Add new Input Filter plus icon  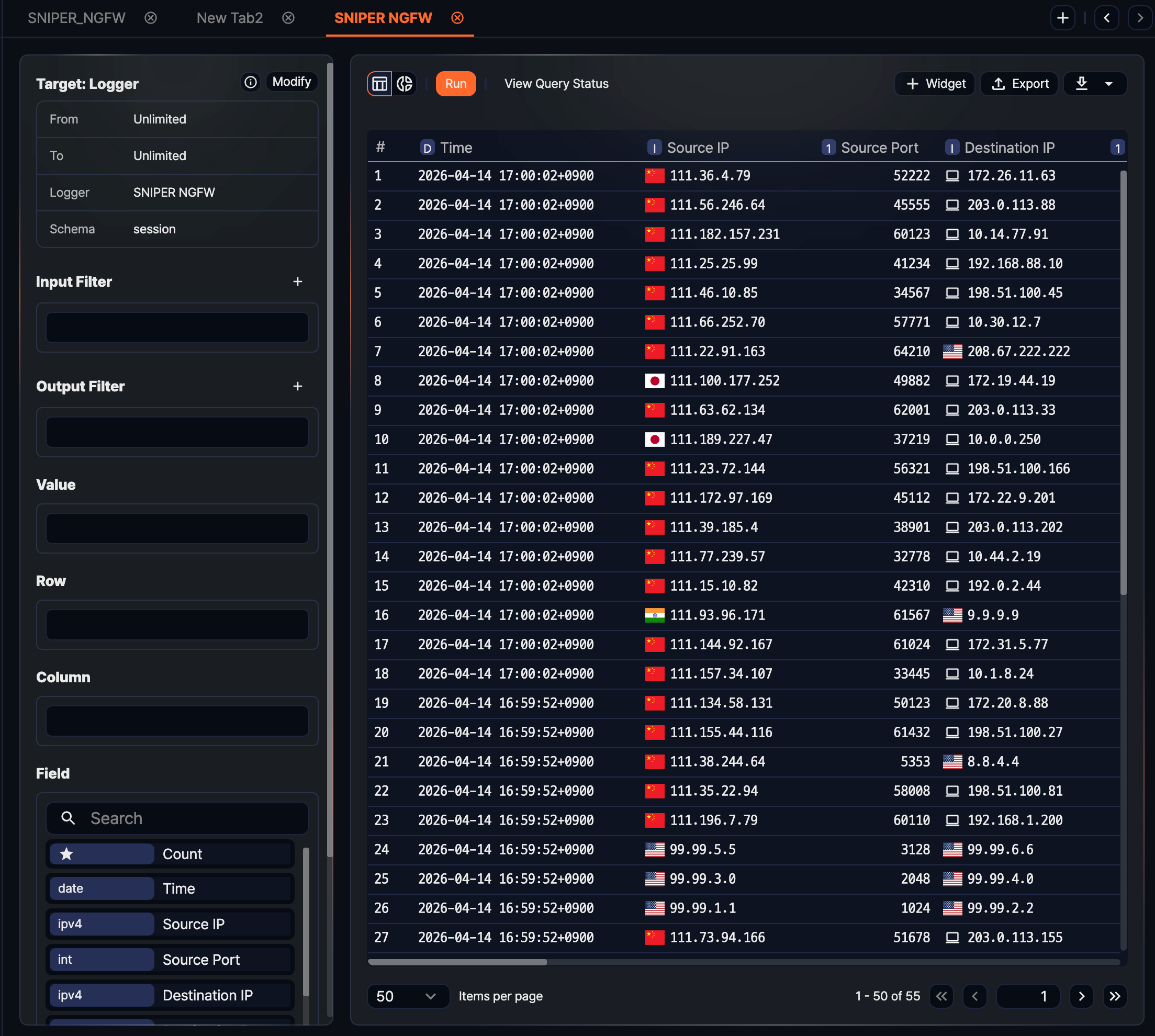coord(297,282)
